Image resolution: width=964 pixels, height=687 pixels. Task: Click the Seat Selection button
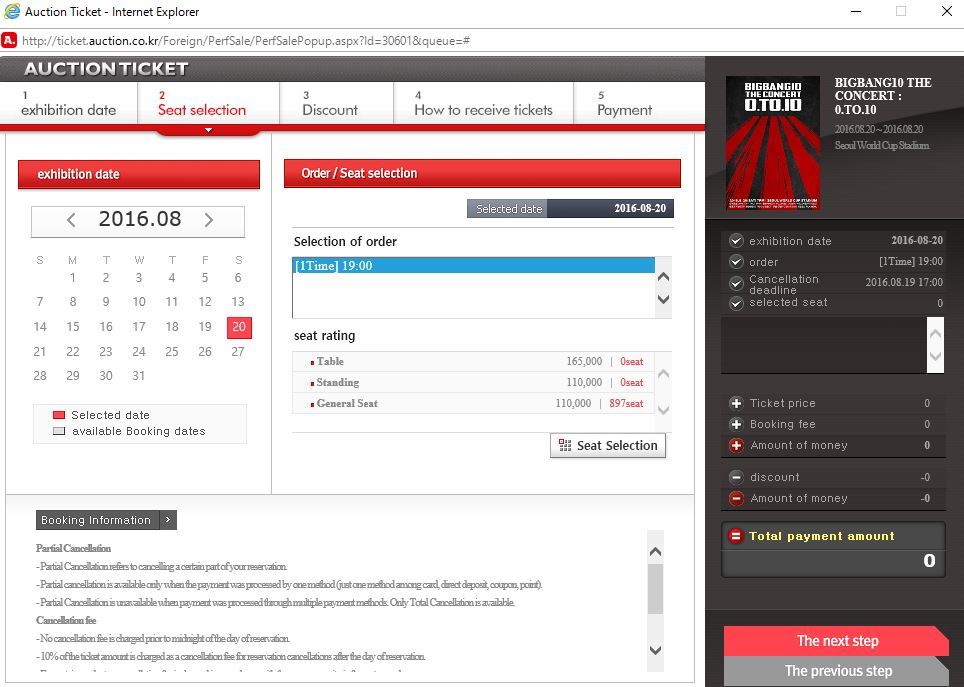[607, 445]
